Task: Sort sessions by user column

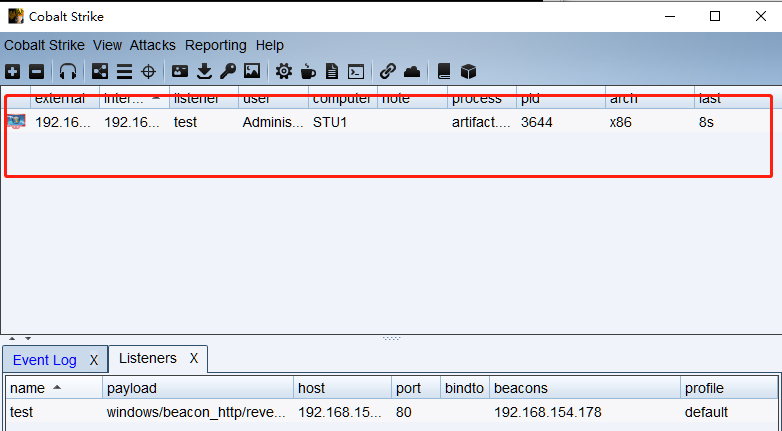Action: (x=273, y=99)
